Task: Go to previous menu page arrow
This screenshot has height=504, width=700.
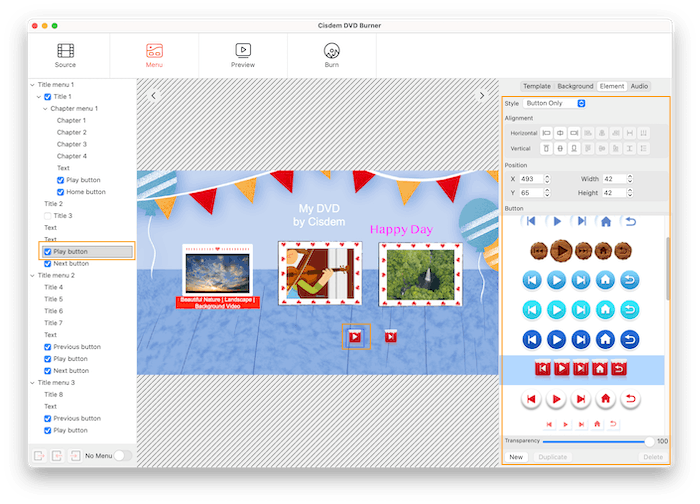Action: tap(154, 96)
